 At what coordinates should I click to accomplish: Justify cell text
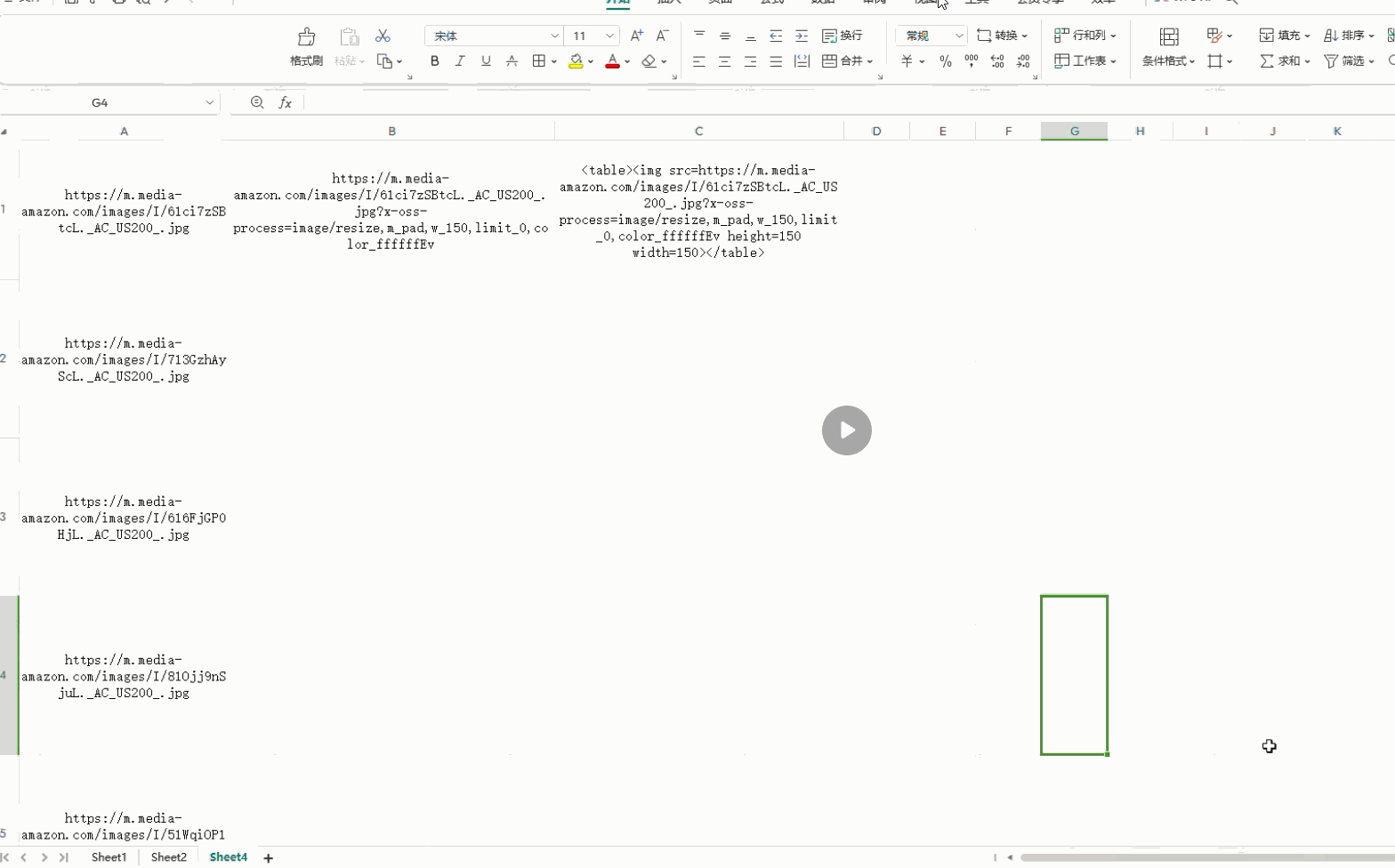point(776,61)
